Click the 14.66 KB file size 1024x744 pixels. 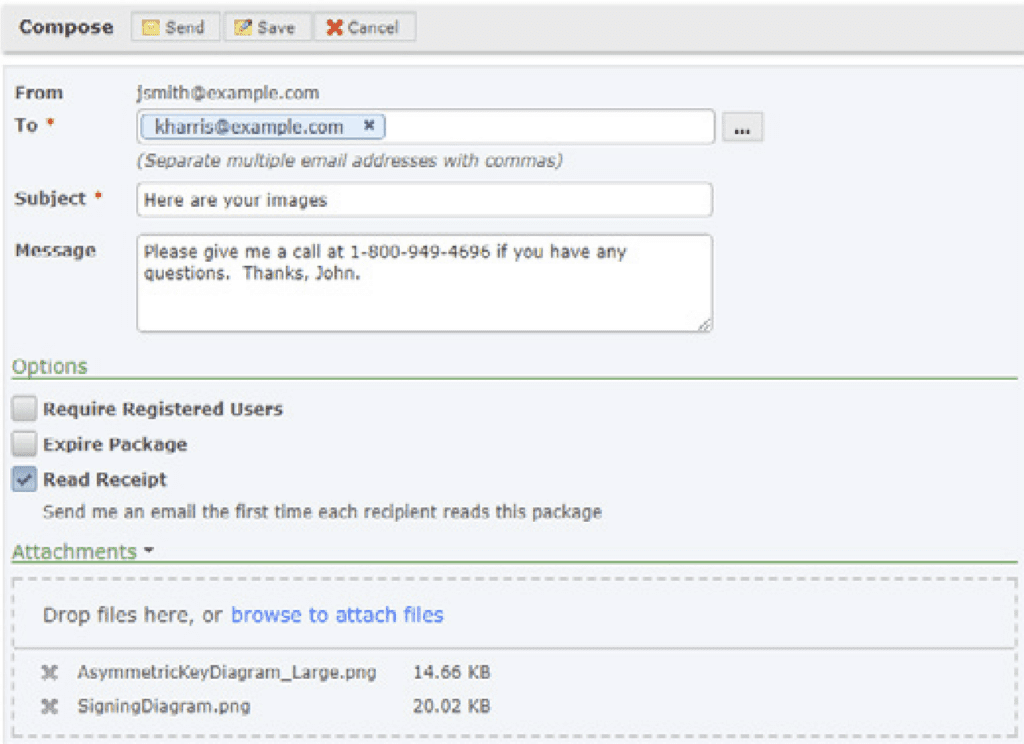click(x=451, y=672)
